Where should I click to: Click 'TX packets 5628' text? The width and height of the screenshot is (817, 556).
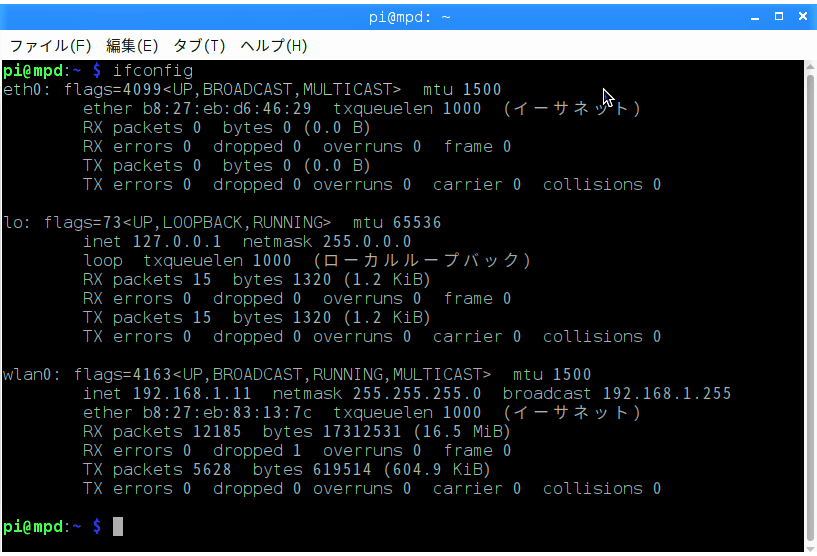(x=157, y=469)
